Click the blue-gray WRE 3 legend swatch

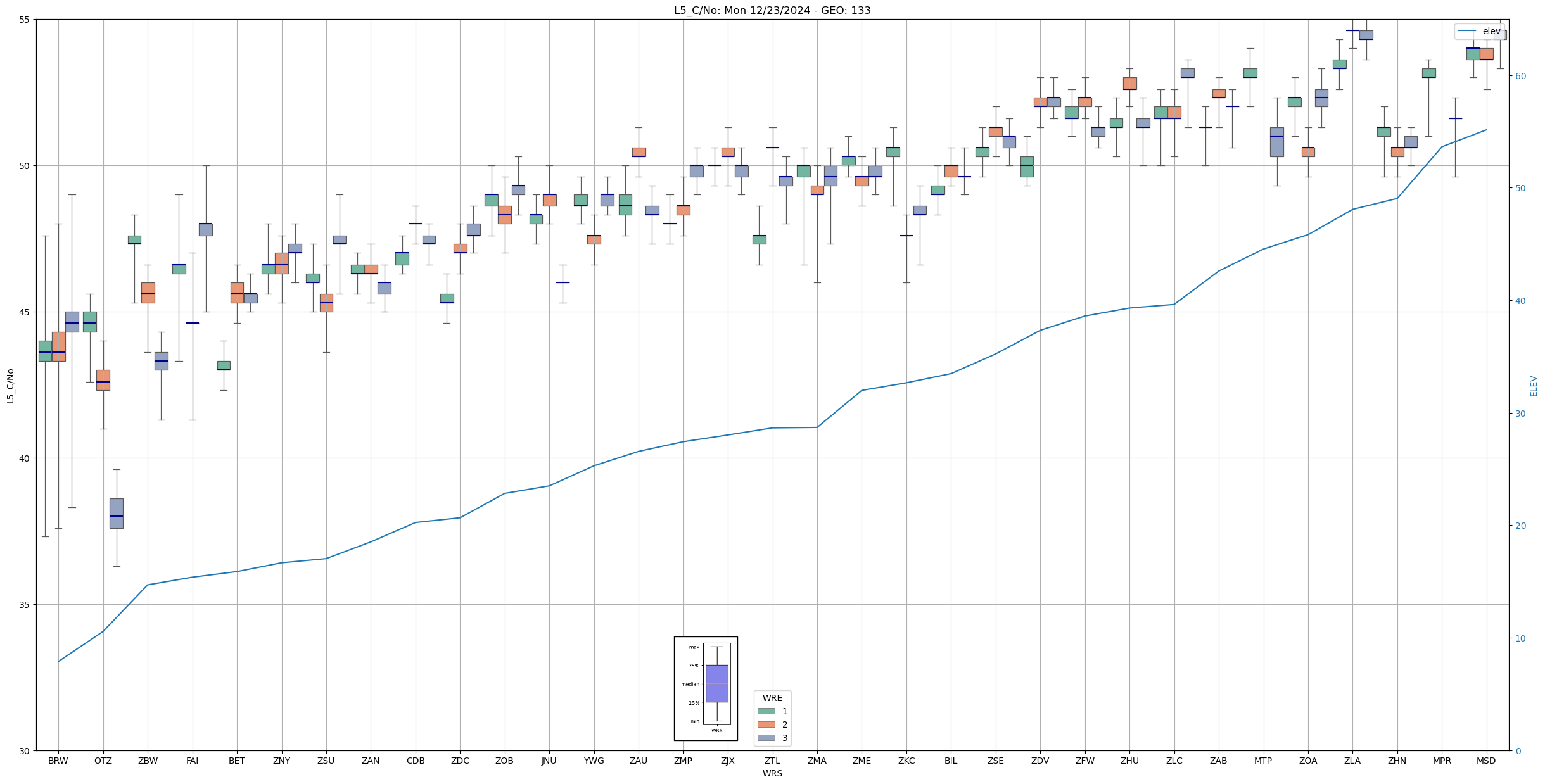point(766,738)
